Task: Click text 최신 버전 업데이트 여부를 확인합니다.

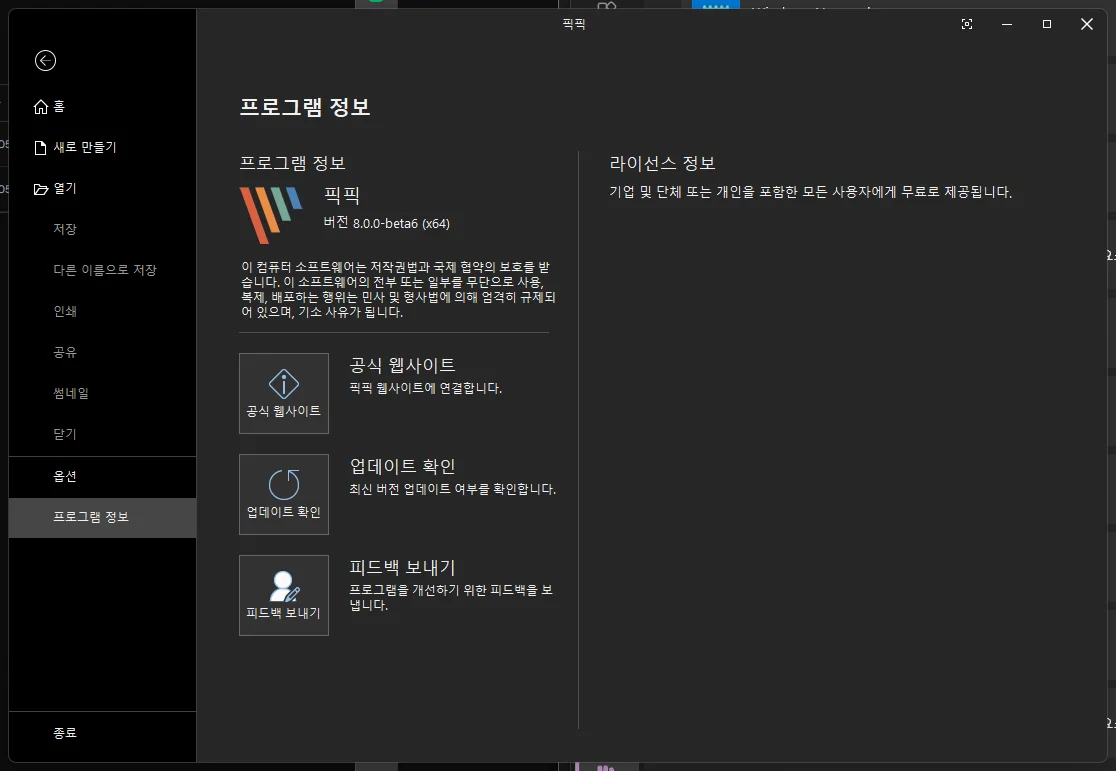Action: click(453, 490)
